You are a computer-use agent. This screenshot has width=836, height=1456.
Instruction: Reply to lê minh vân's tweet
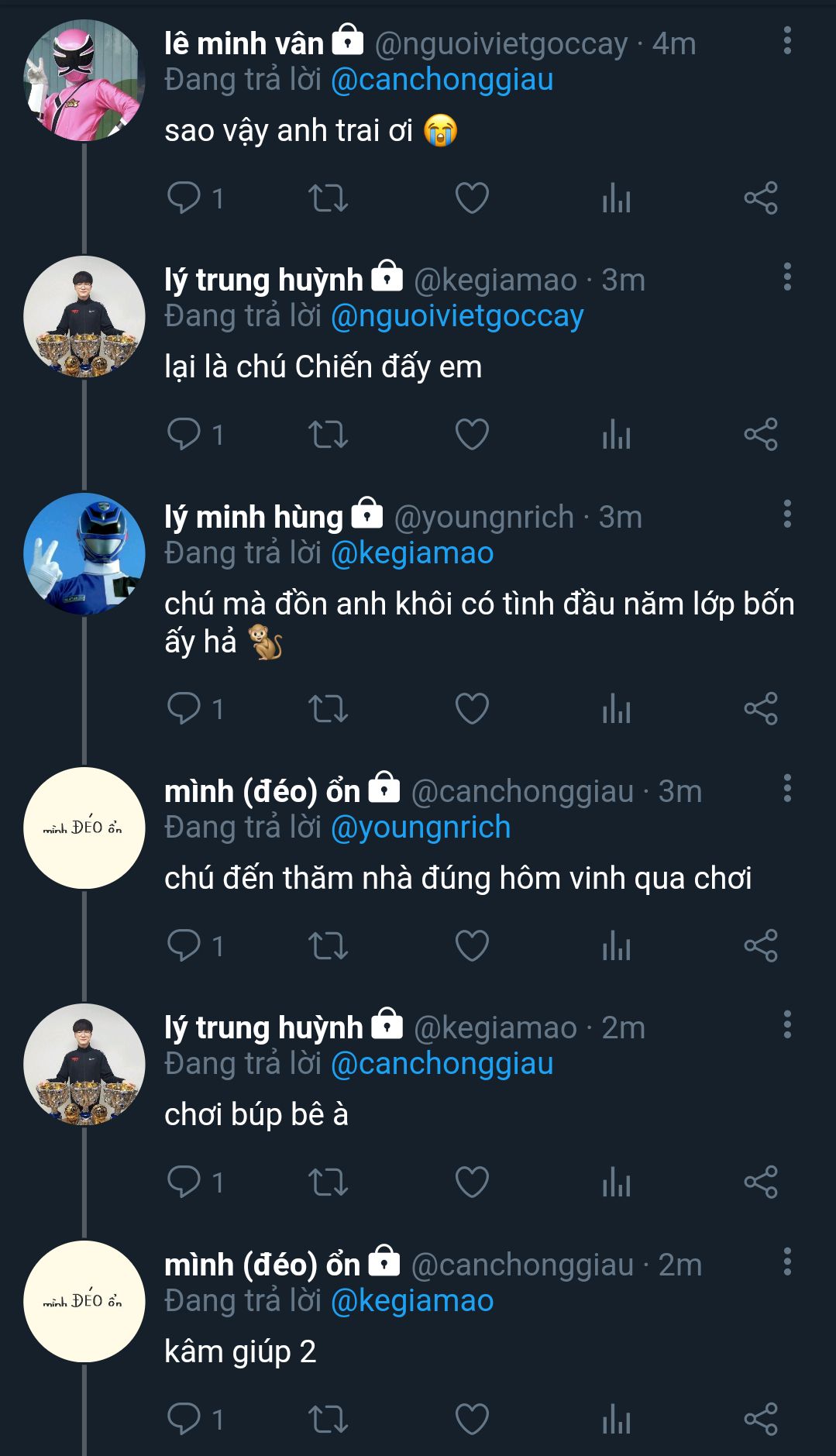(184, 198)
